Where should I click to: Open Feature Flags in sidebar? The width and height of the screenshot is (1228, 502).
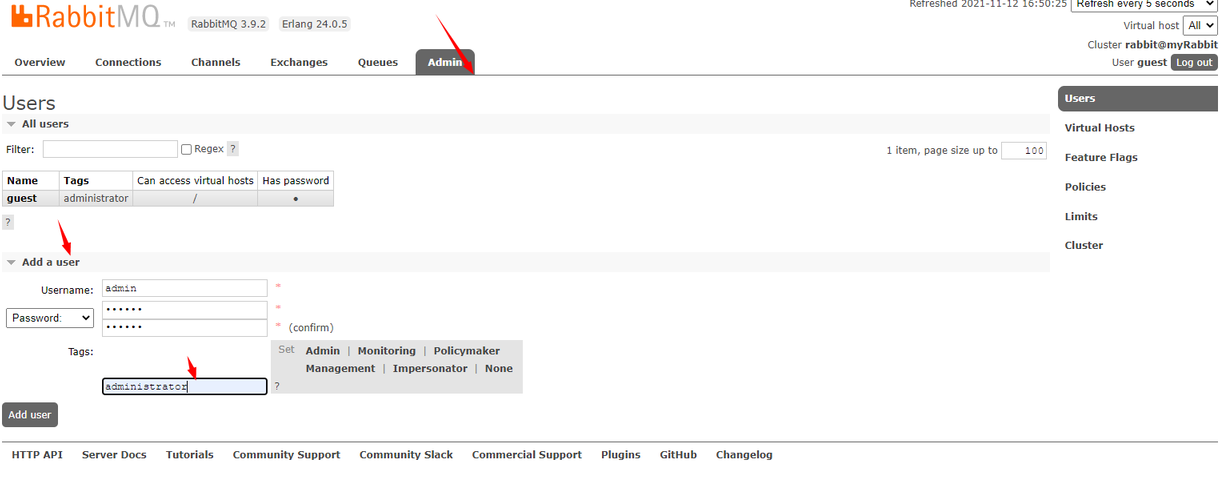1101,158
